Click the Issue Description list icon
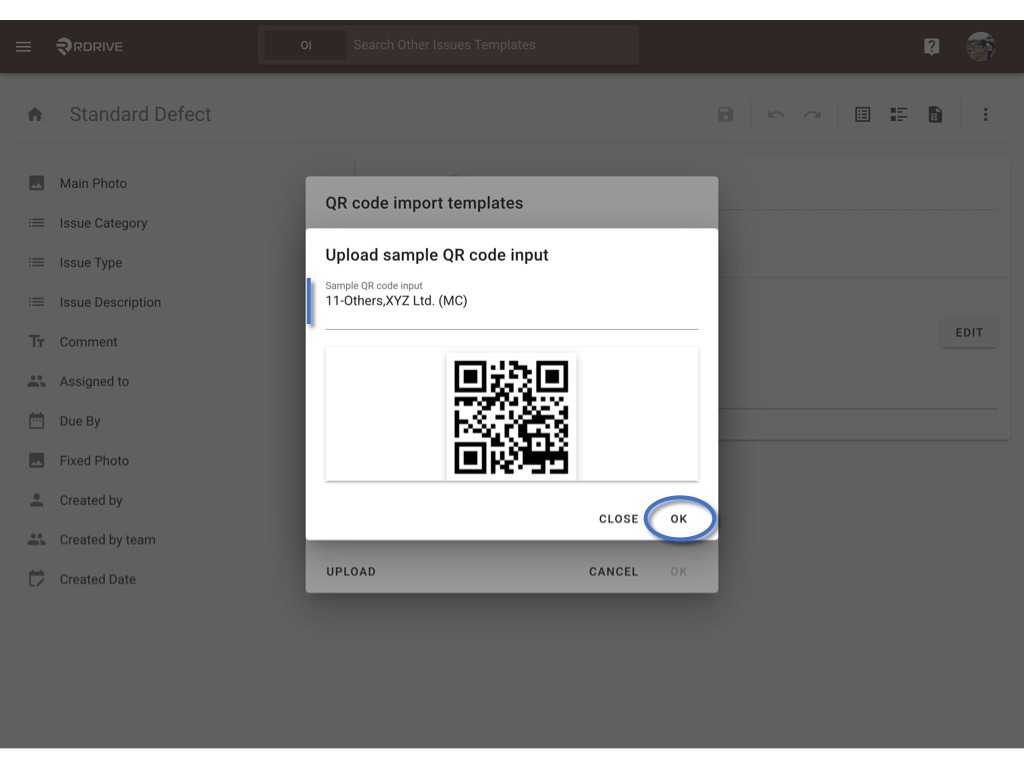Image resolution: width=1024 pixels, height=768 pixels. tap(37, 302)
